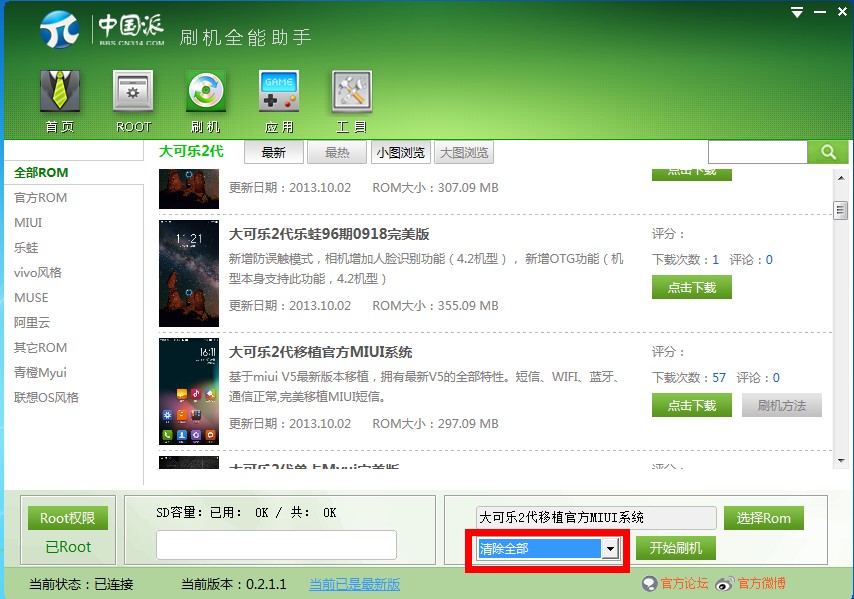Select 联想OS风格 category

[x=46, y=398]
